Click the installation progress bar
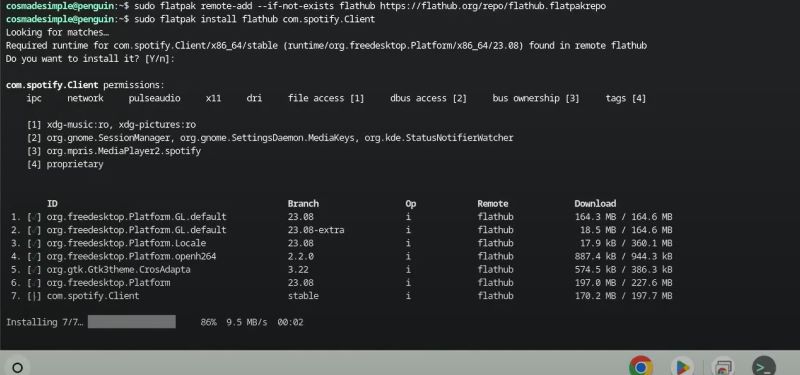Viewport: 800px width, 375px height. coord(132,322)
